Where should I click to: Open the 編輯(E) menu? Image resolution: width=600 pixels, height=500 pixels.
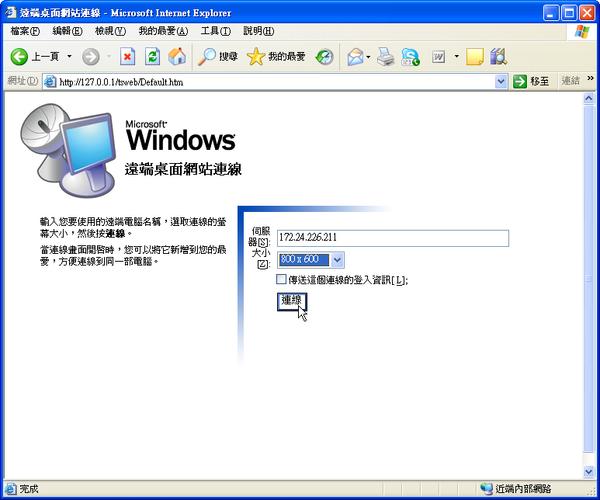click(x=67, y=31)
